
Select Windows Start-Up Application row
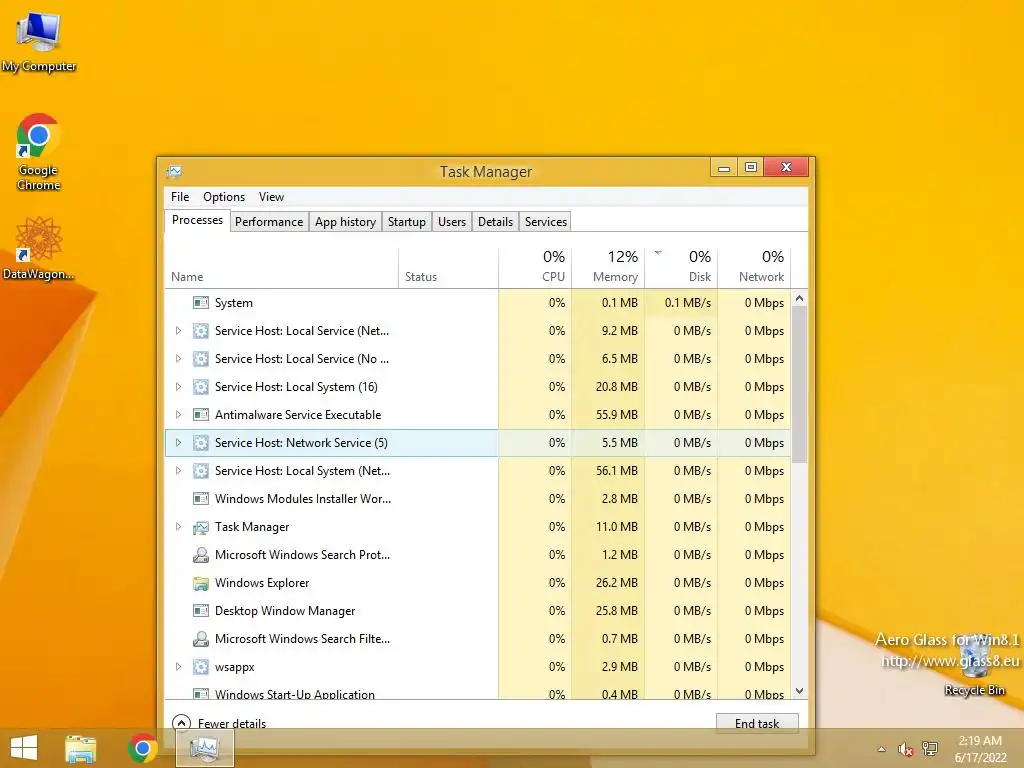tap(477, 692)
